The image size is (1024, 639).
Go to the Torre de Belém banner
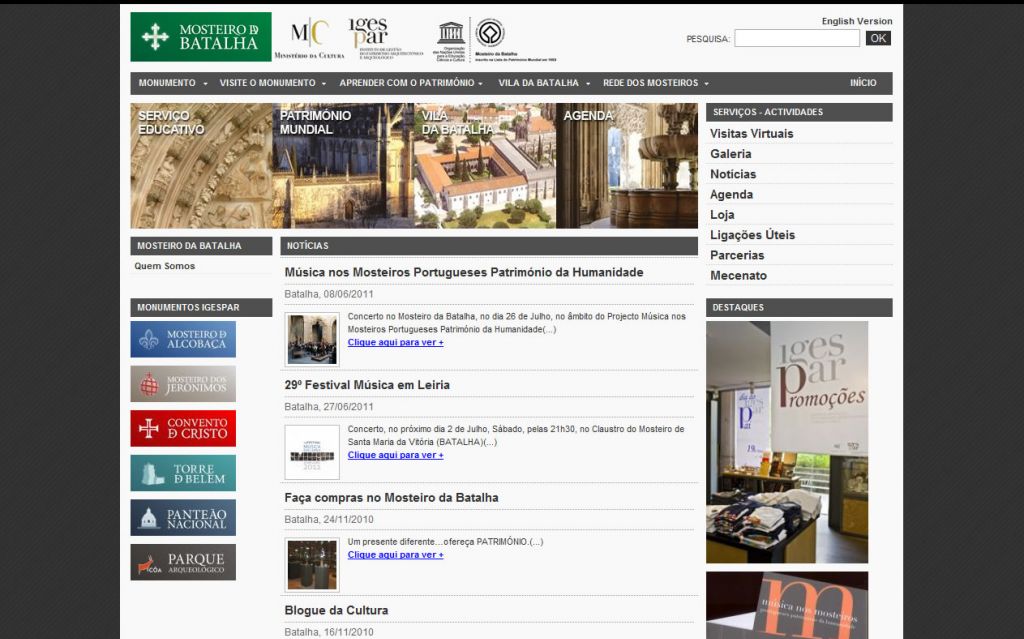click(183, 473)
